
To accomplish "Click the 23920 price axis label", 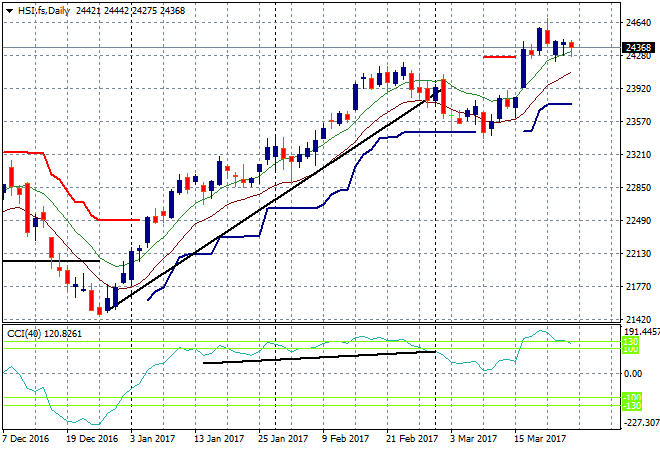I will click(x=639, y=89).
